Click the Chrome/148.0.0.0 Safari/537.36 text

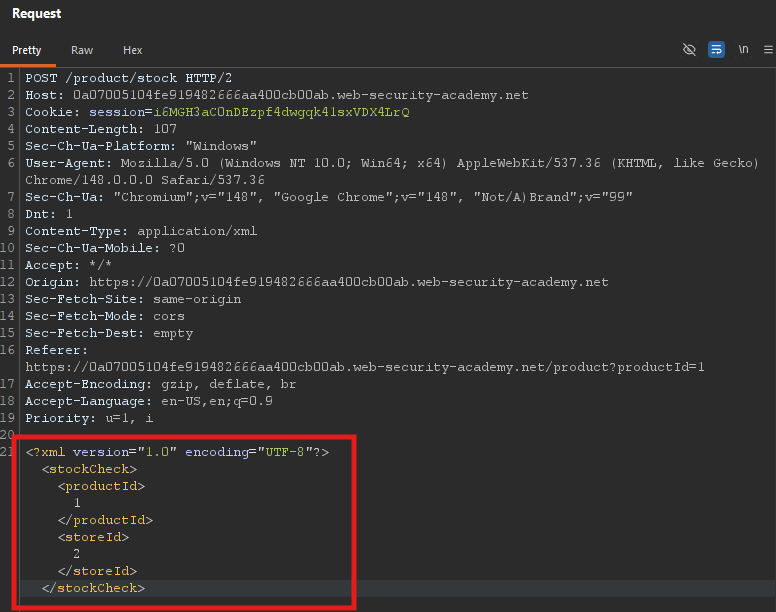click(145, 180)
